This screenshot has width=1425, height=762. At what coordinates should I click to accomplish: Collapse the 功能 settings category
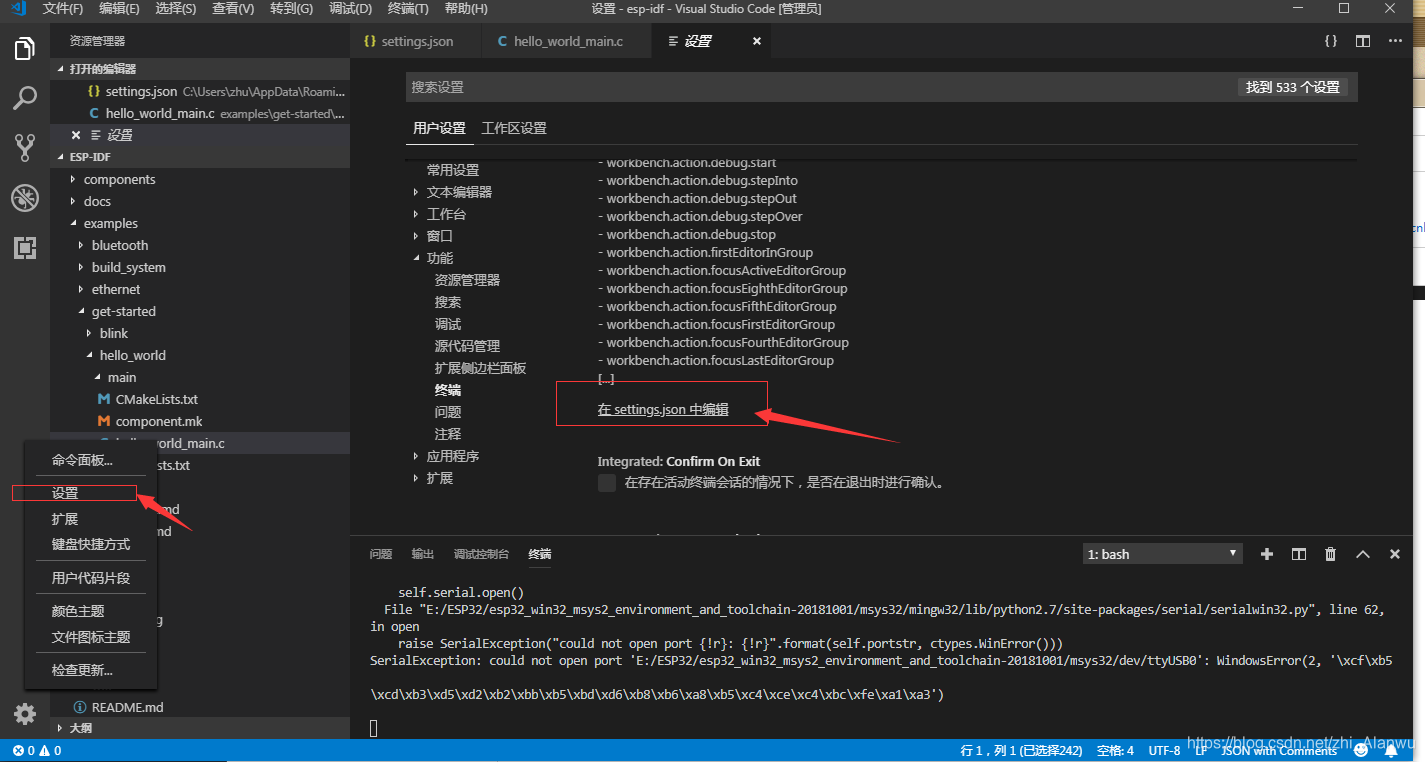pyautogui.click(x=440, y=258)
